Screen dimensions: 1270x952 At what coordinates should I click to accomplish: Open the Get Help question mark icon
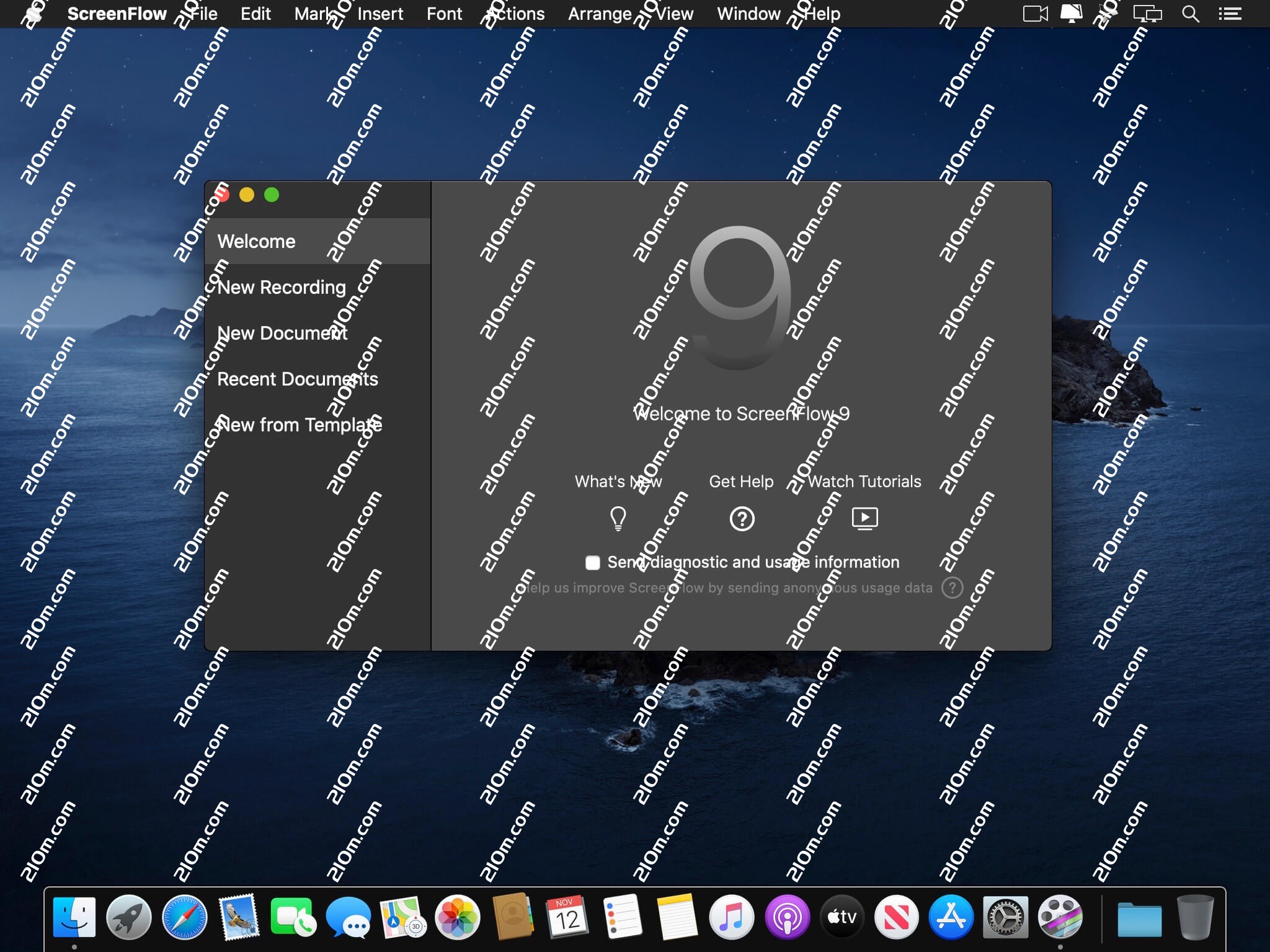742,518
